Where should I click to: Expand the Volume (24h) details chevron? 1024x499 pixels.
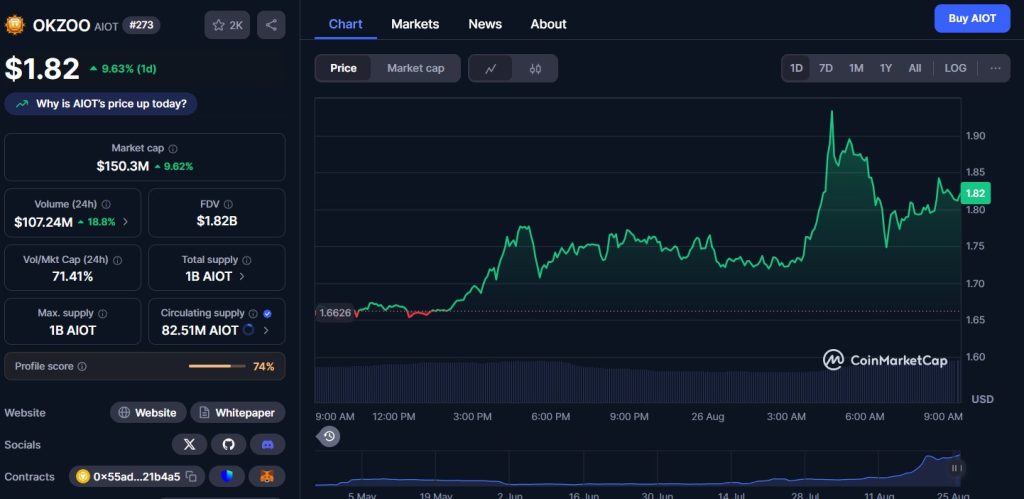pos(125,222)
